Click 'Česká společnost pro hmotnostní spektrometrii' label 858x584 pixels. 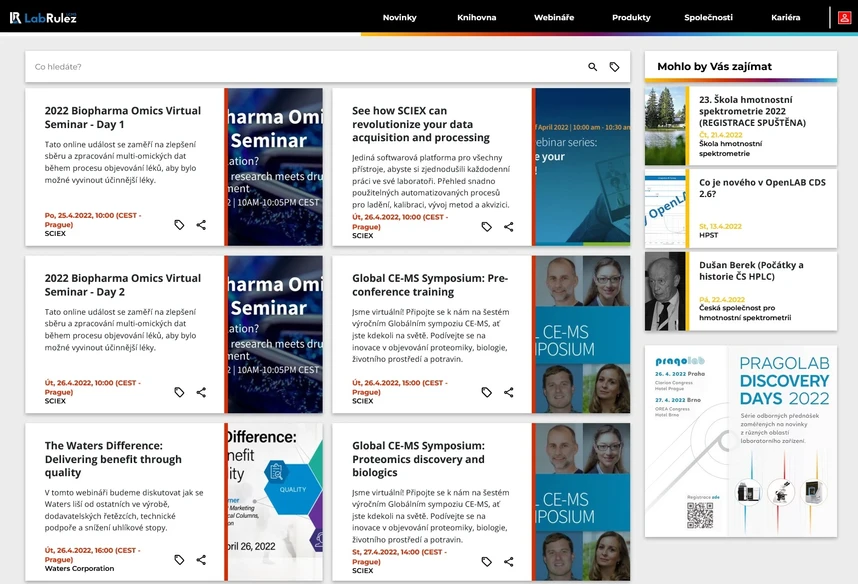pyautogui.click(x=745, y=313)
